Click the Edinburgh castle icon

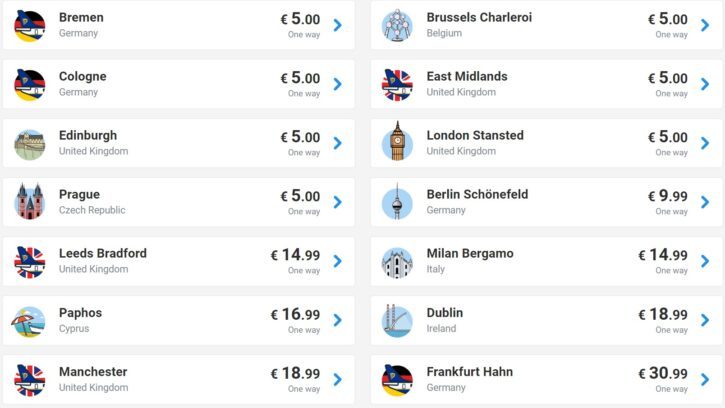point(30,144)
